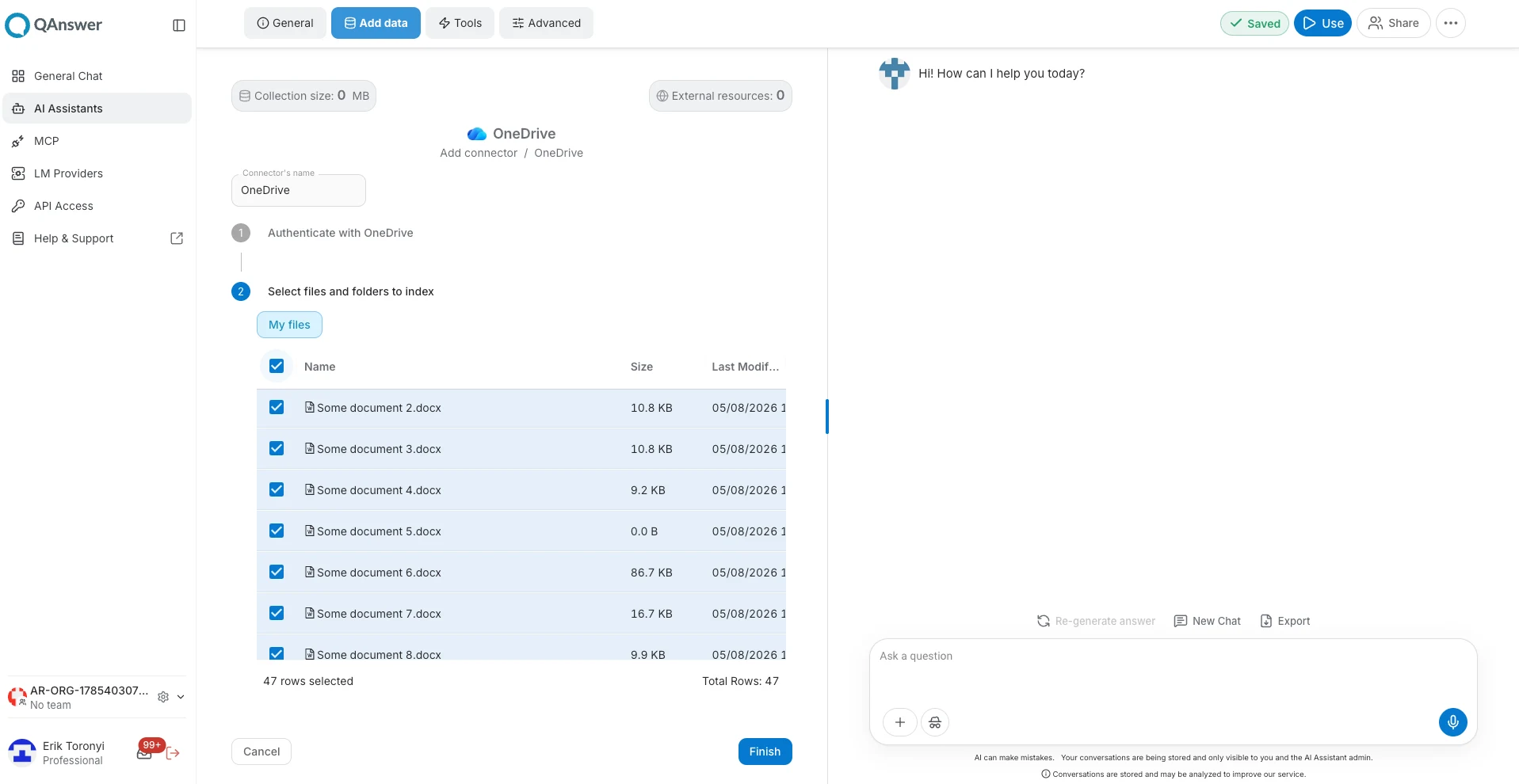Uncheck Some document 4.docx

click(x=277, y=489)
